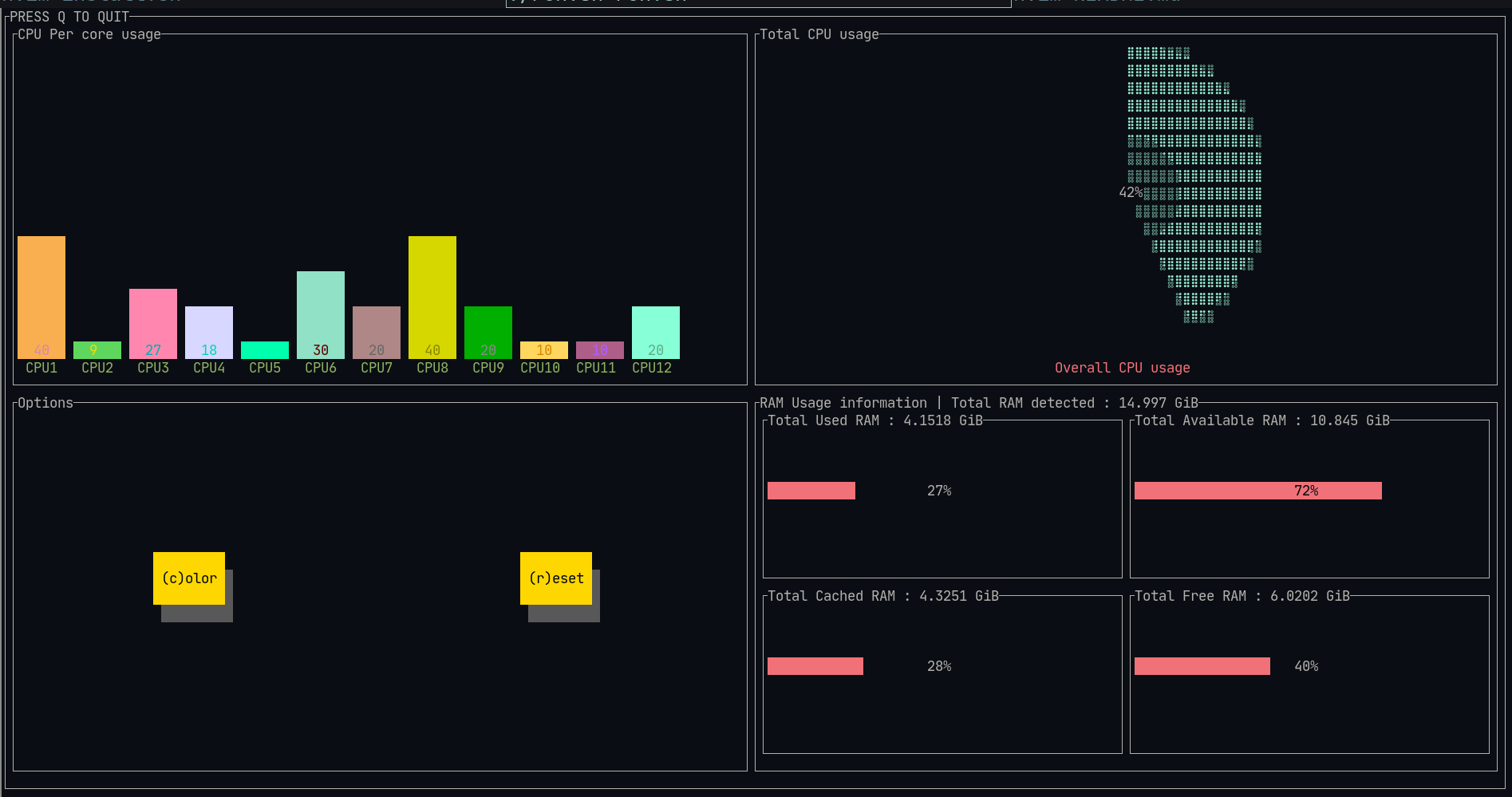Select the CPU3 pink usage bar
Image resolution: width=1512 pixels, height=797 pixels.
coord(153,324)
